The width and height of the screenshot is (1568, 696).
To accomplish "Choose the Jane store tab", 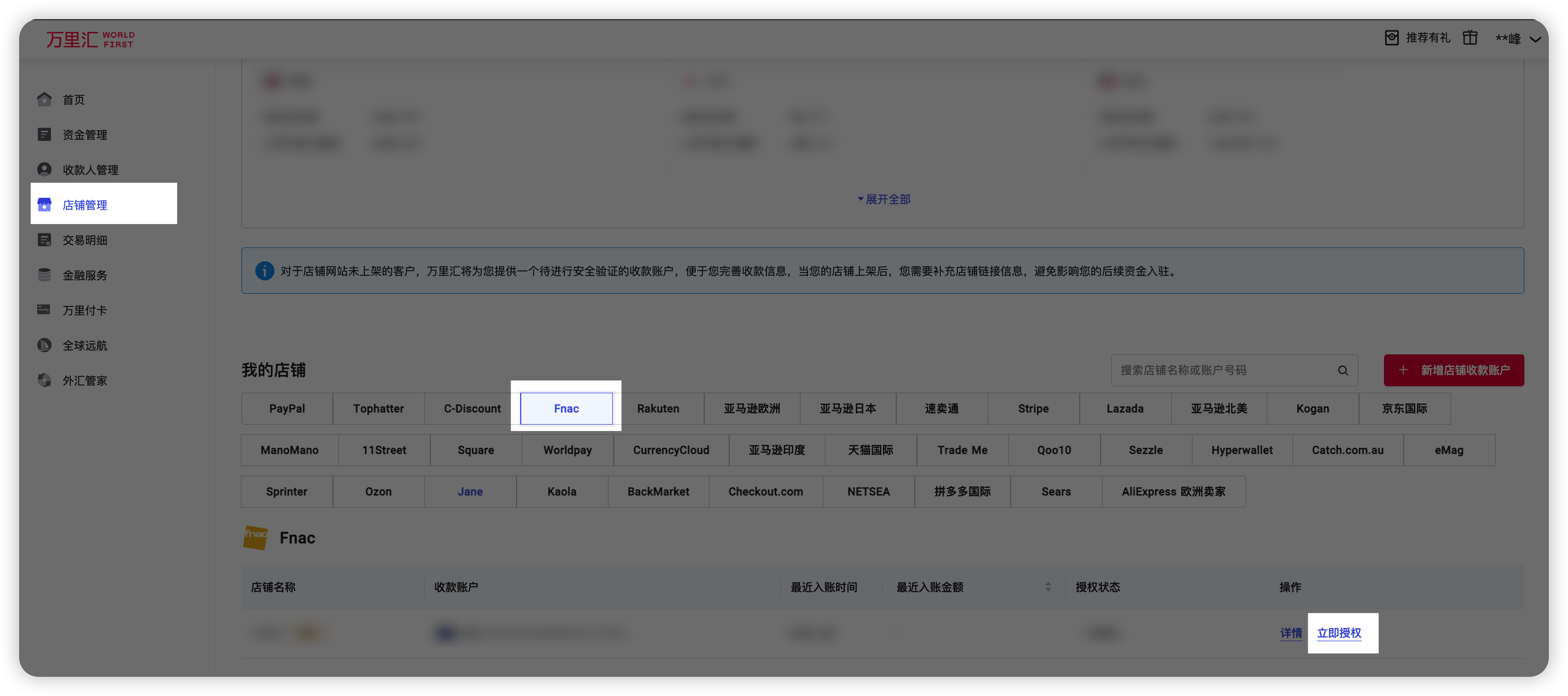I will (x=470, y=491).
